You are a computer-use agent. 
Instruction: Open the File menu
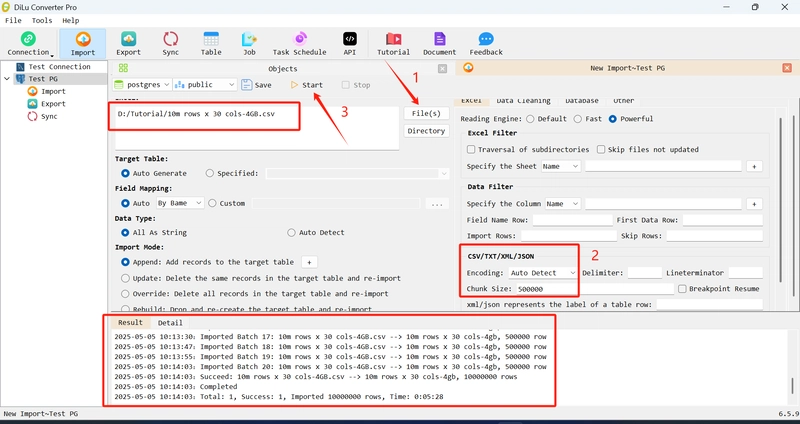(x=13, y=20)
